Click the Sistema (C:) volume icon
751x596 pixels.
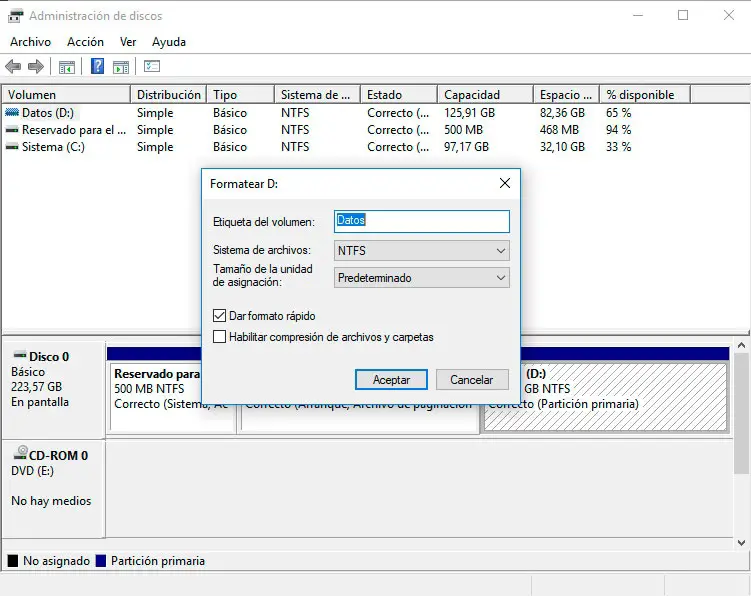pyautogui.click(x=12, y=147)
